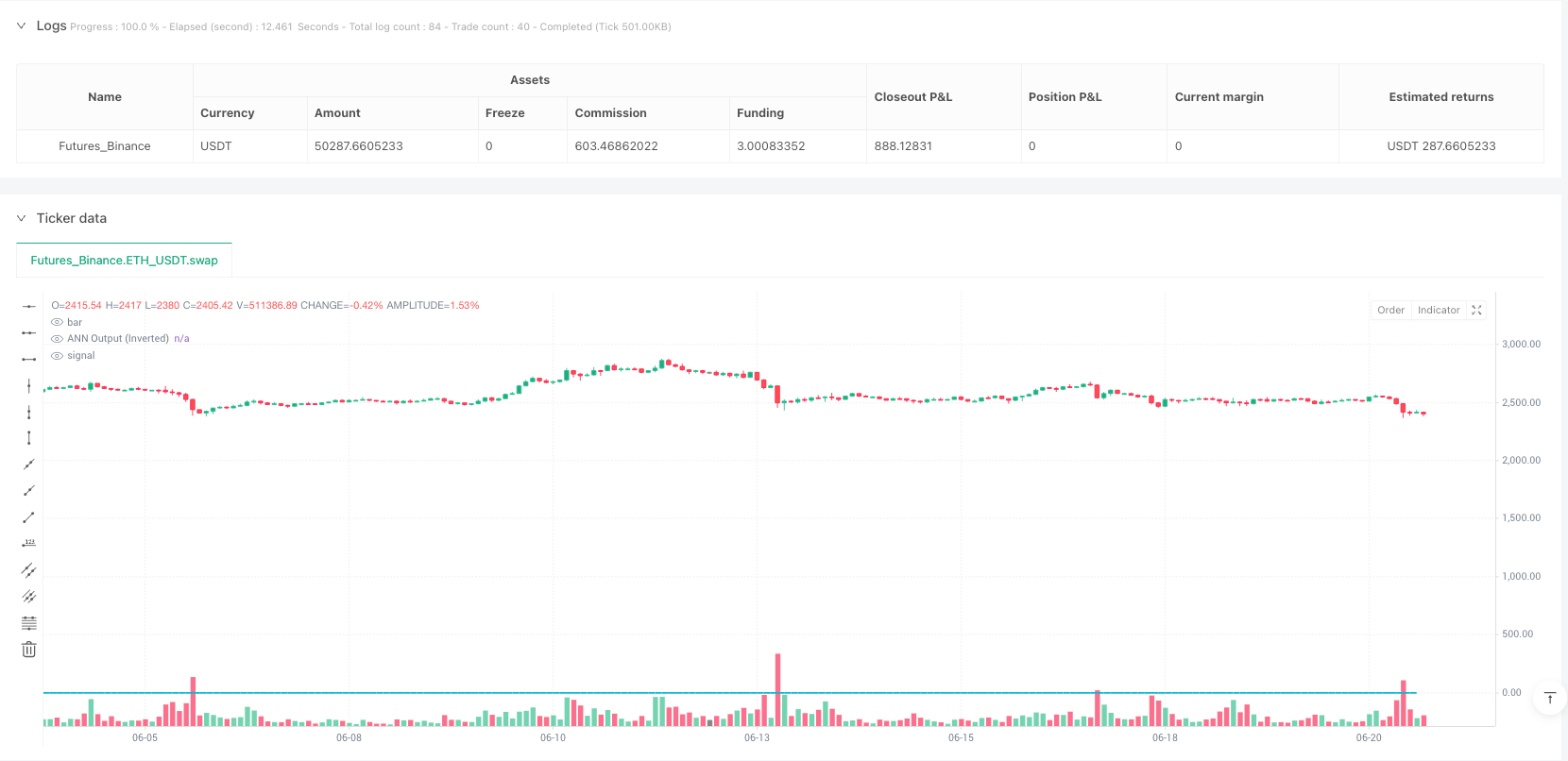Open the Futures_Binance.ETH_USDT.swap tab
The width and height of the screenshot is (1568, 761).
pyautogui.click(x=124, y=260)
